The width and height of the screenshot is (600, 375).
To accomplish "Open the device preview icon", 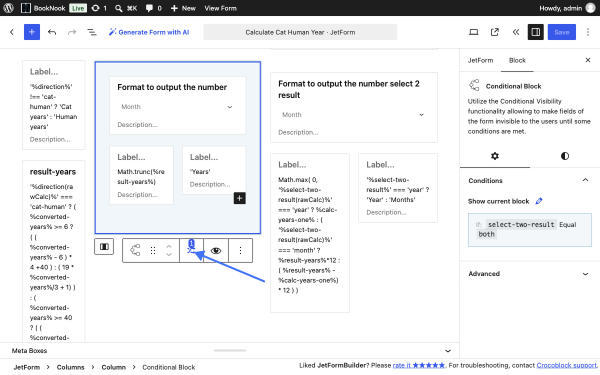I will [x=474, y=32].
